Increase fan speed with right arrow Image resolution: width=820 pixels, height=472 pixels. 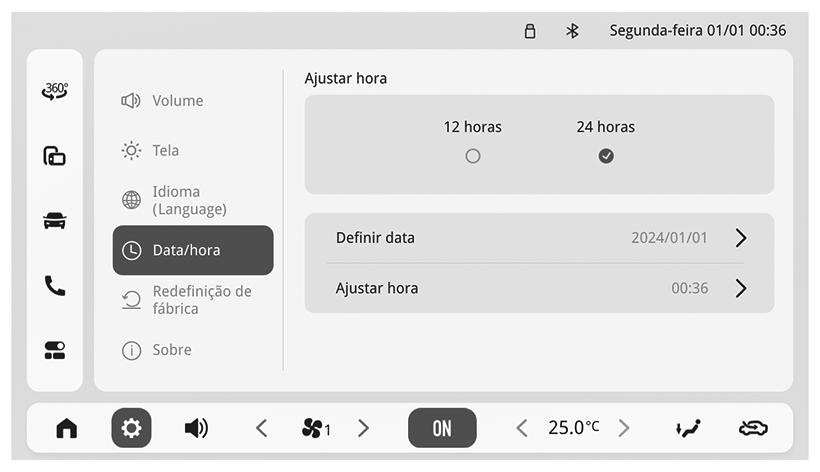point(363,428)
